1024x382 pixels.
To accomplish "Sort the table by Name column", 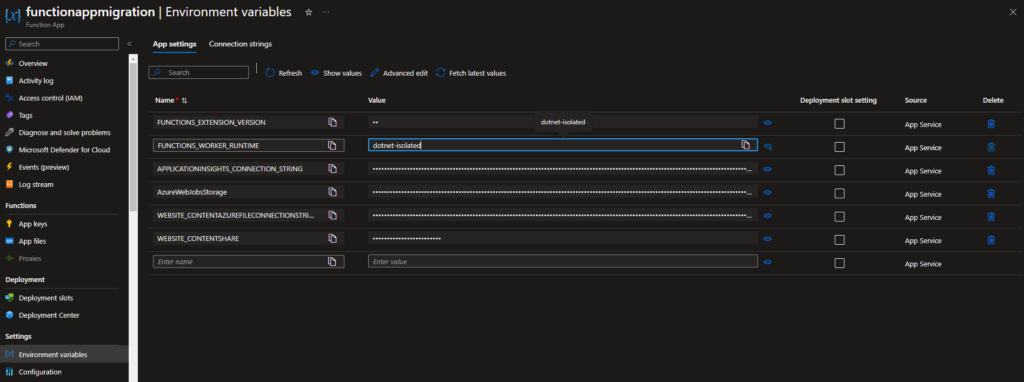I will [184, 101].
